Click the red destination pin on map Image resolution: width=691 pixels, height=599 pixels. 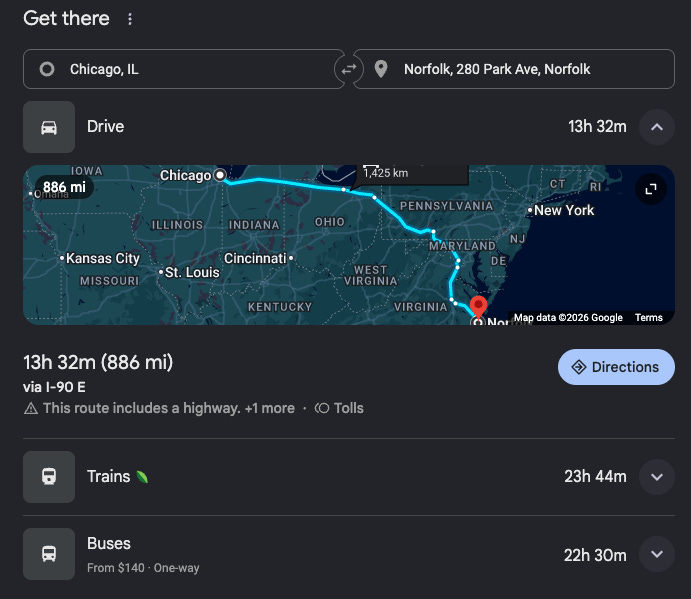pyautogui.click(x=478, y=307)
